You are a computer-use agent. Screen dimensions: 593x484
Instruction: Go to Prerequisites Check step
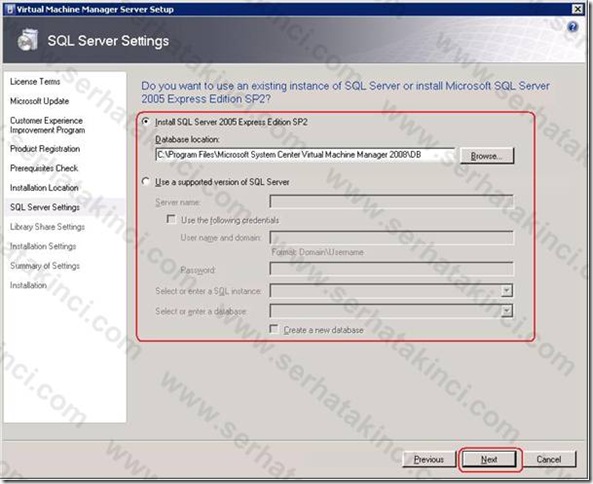[44, 168]
